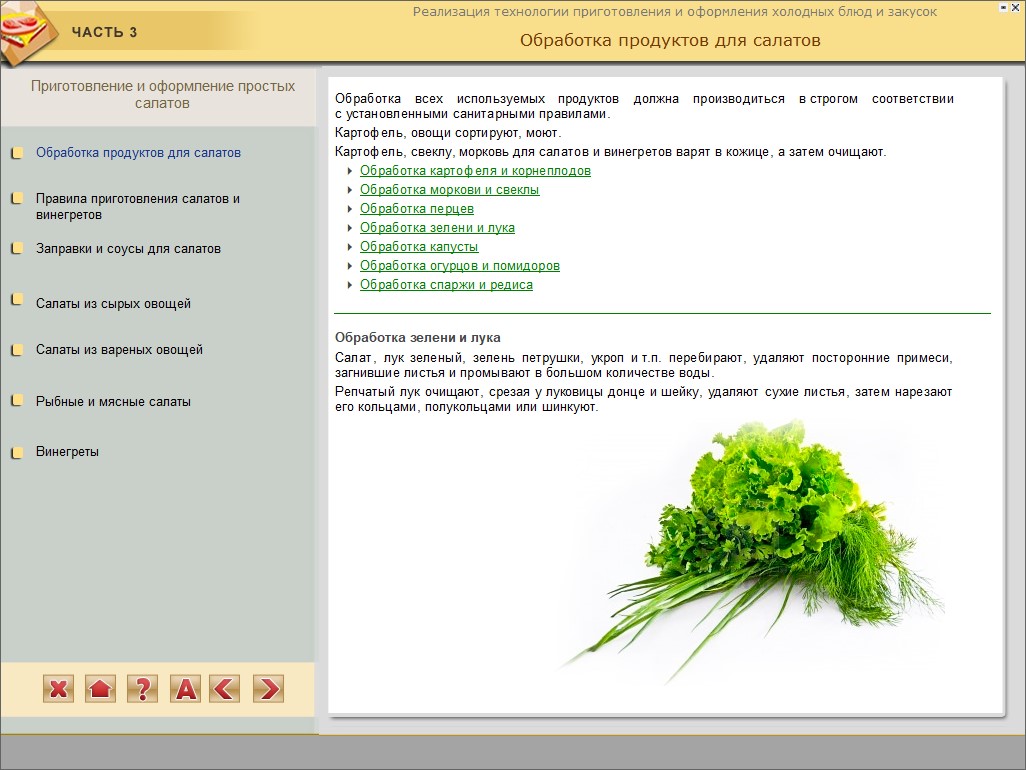Expand arrow beside 'Обработка капусты'
Screen dimensions: 1026x770
[x=350, y=247]
